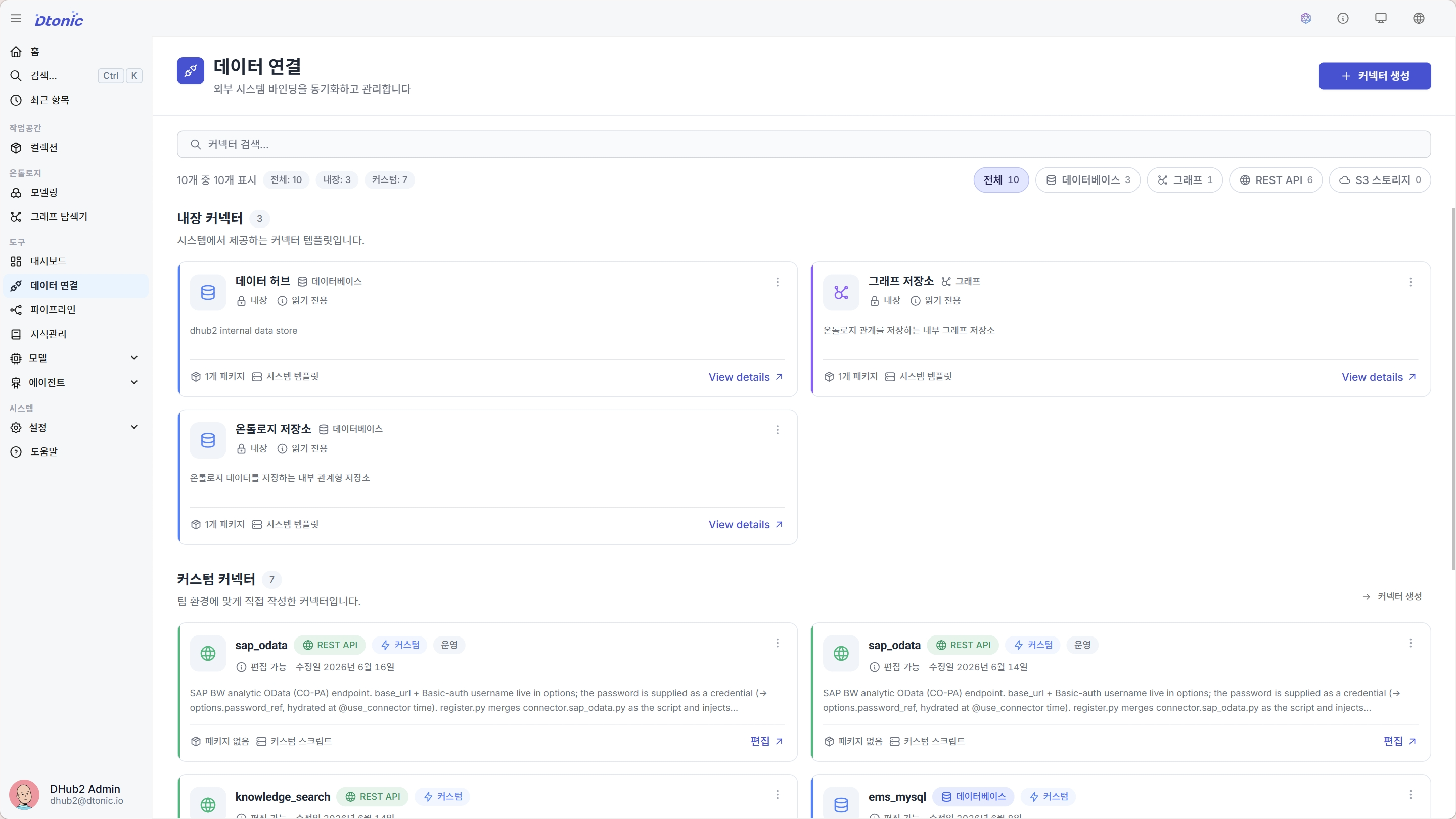Open more options for ems_mysql card
The height and width of the screenshot is (819, 1456).
tap(1410, 795)
